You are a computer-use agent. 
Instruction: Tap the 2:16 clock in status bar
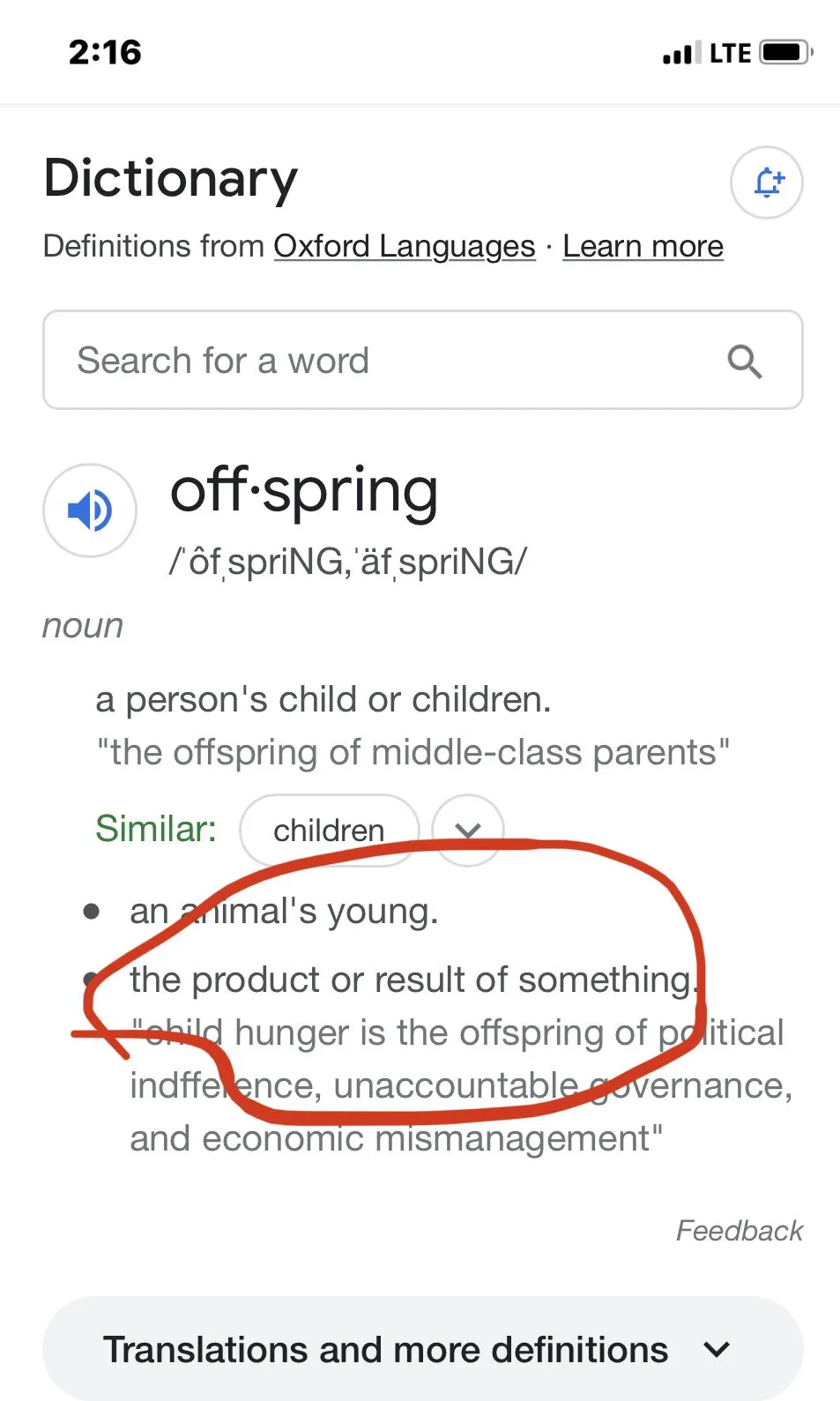coord(105,52)
